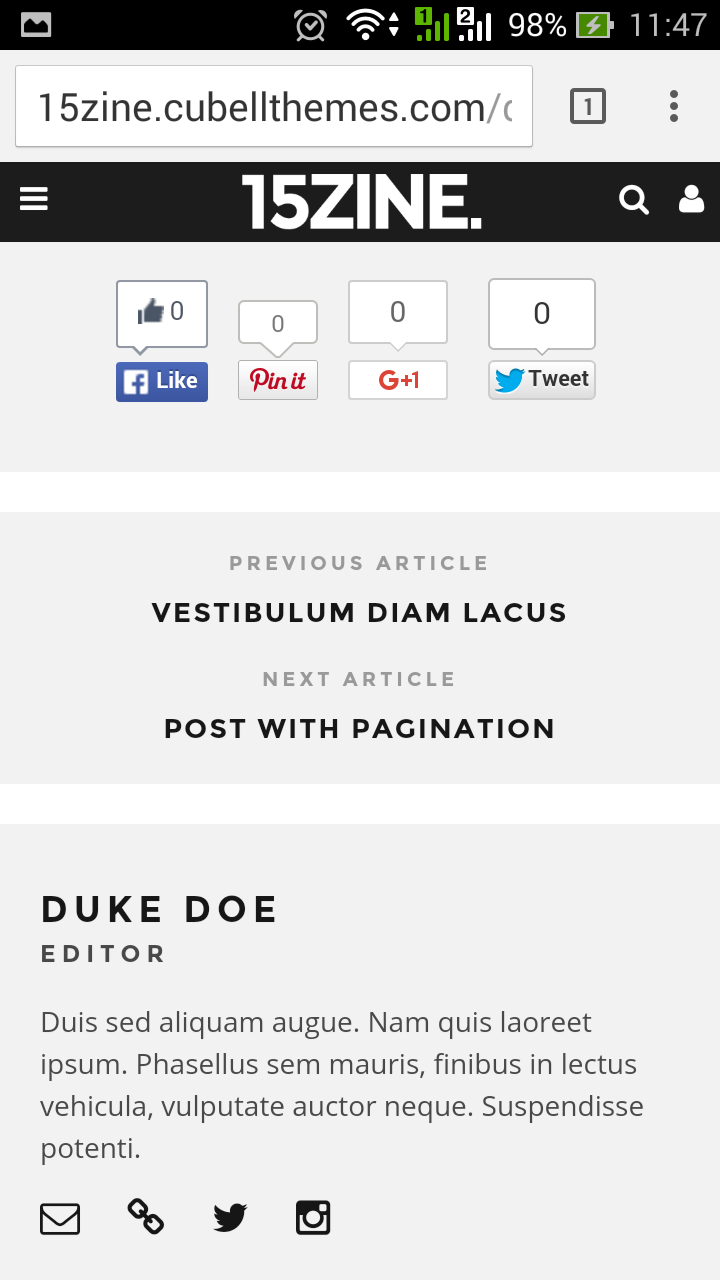Screen dimensions: 720x1280
Task: Tap the browser address bar
Action: click(x=274, y=106)
